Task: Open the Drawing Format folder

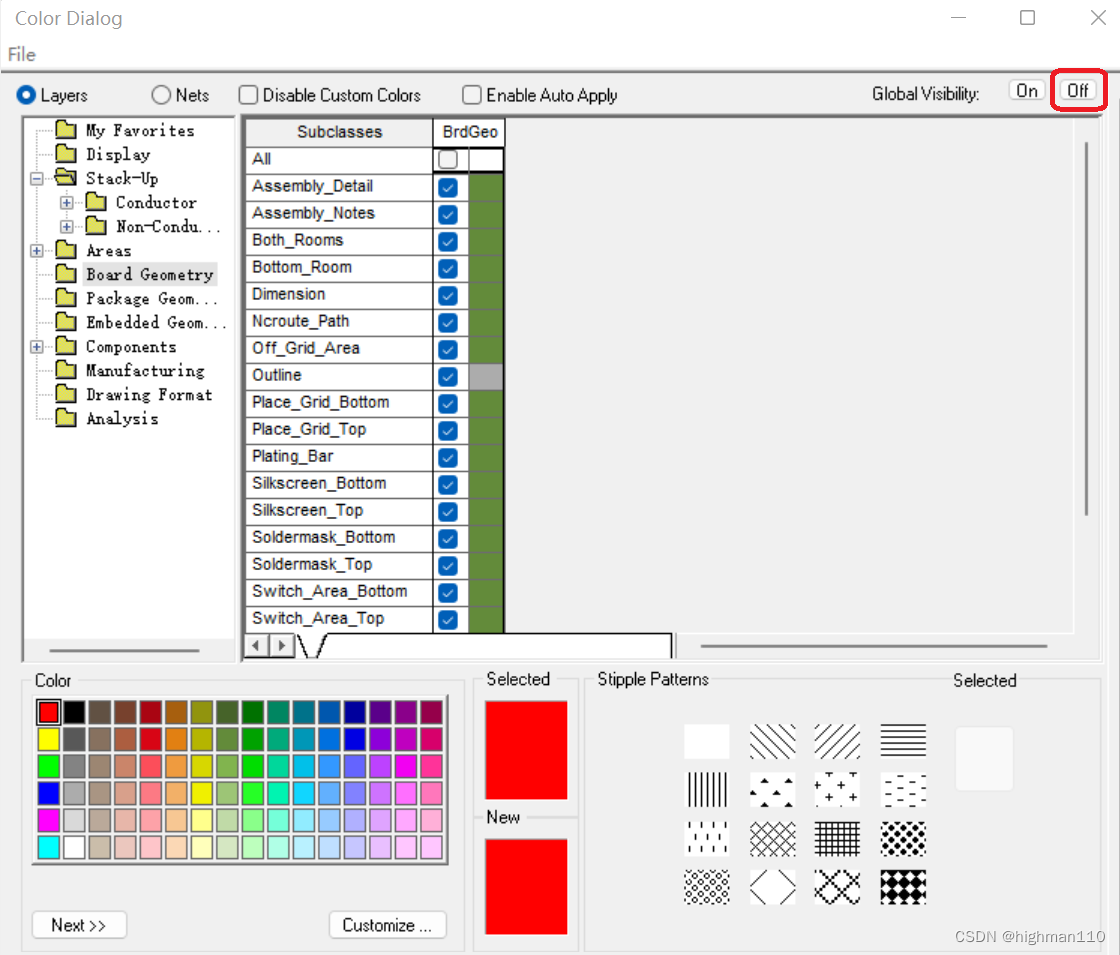Action: [x=134, y=394]
